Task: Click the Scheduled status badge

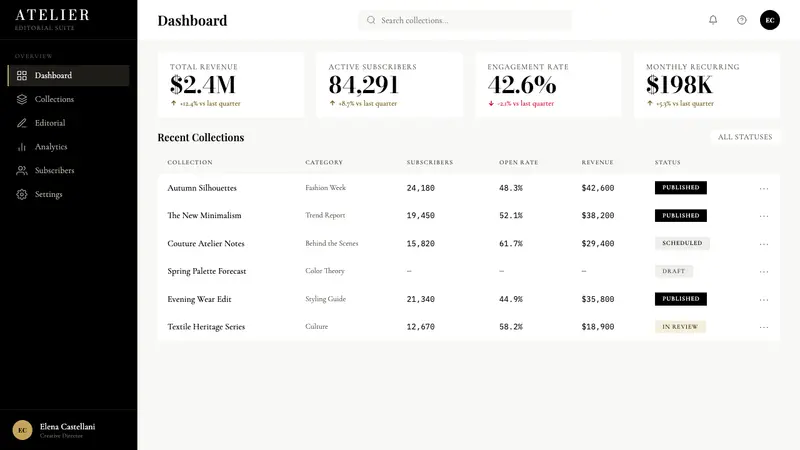Action: (682, 243)
